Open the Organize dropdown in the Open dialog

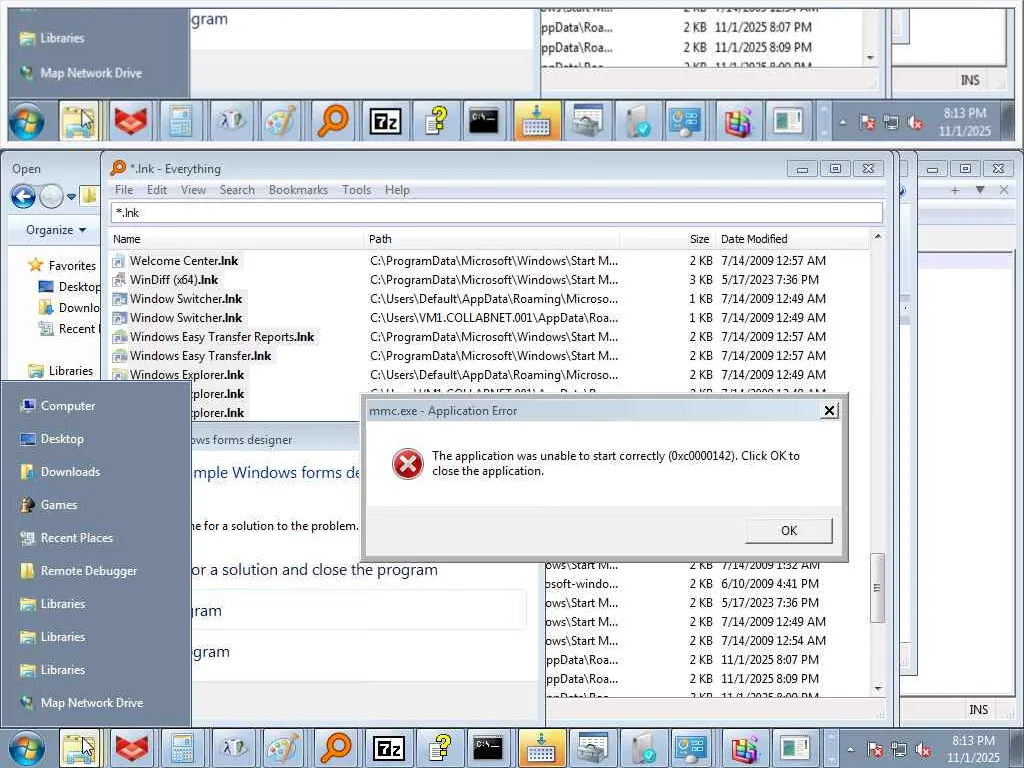[x=56, y=230]
